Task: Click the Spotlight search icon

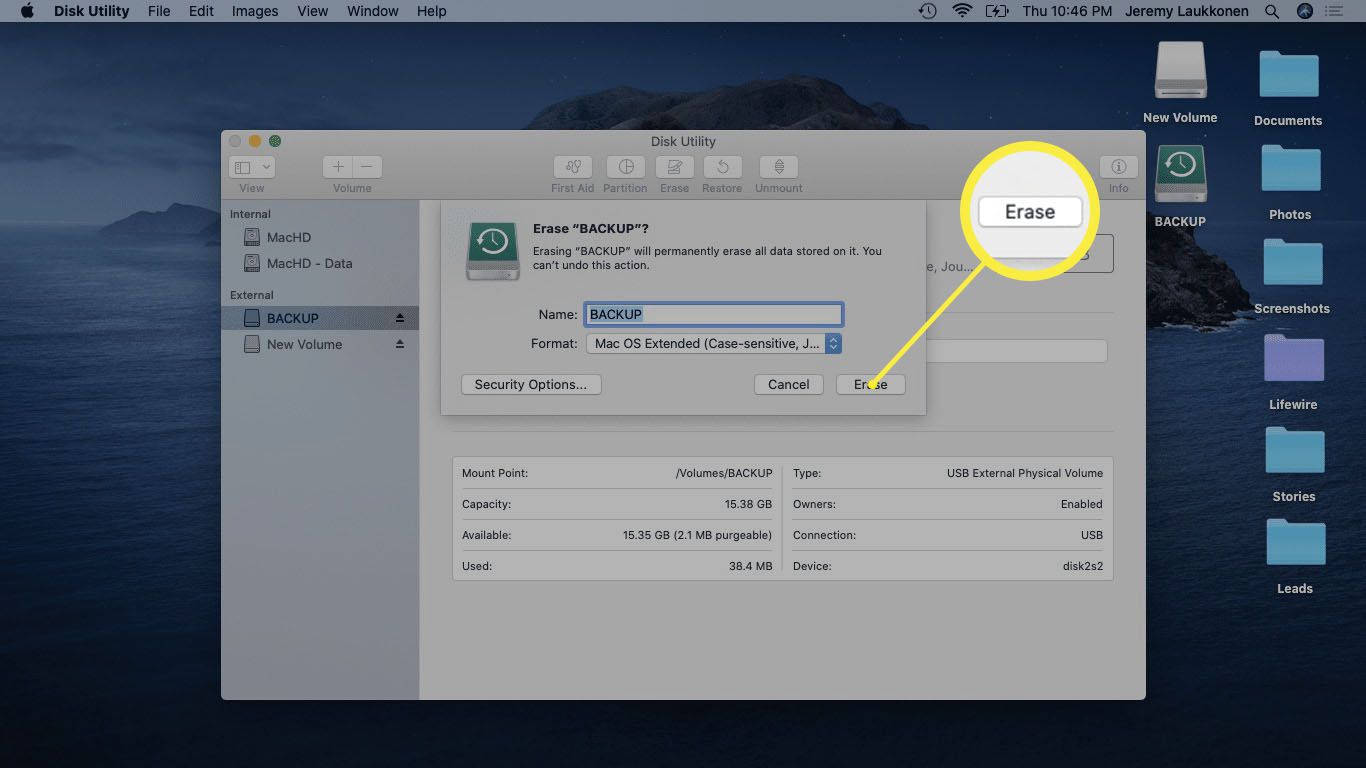Action: (1272, 11)
